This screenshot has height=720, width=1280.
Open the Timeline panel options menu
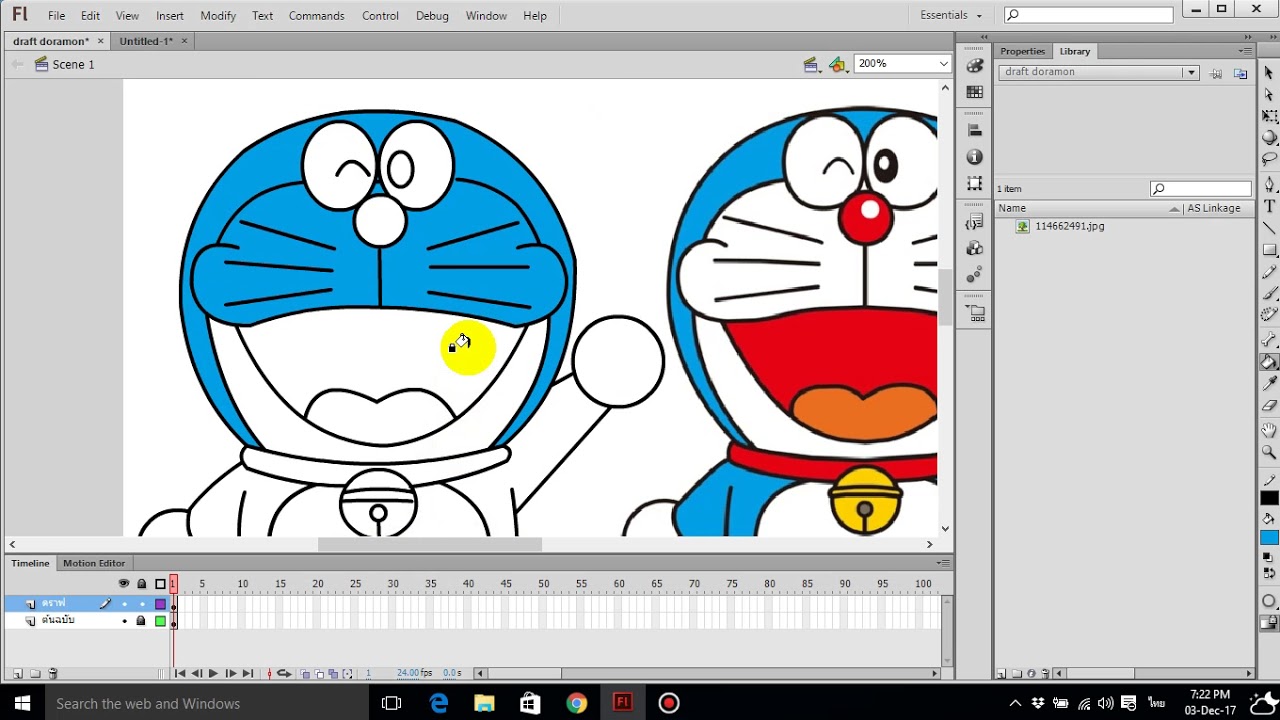coord(942,563)
